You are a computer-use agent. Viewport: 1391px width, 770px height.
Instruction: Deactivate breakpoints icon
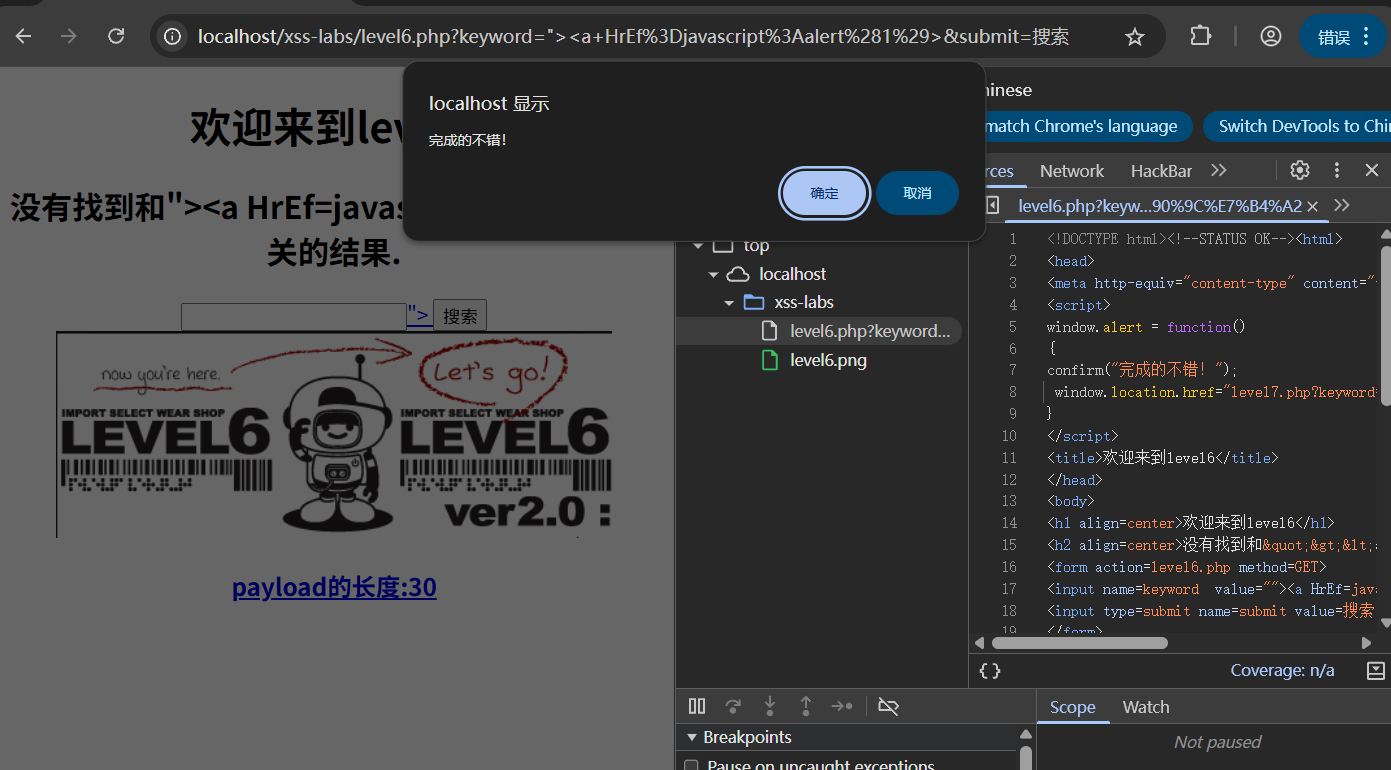888,706
